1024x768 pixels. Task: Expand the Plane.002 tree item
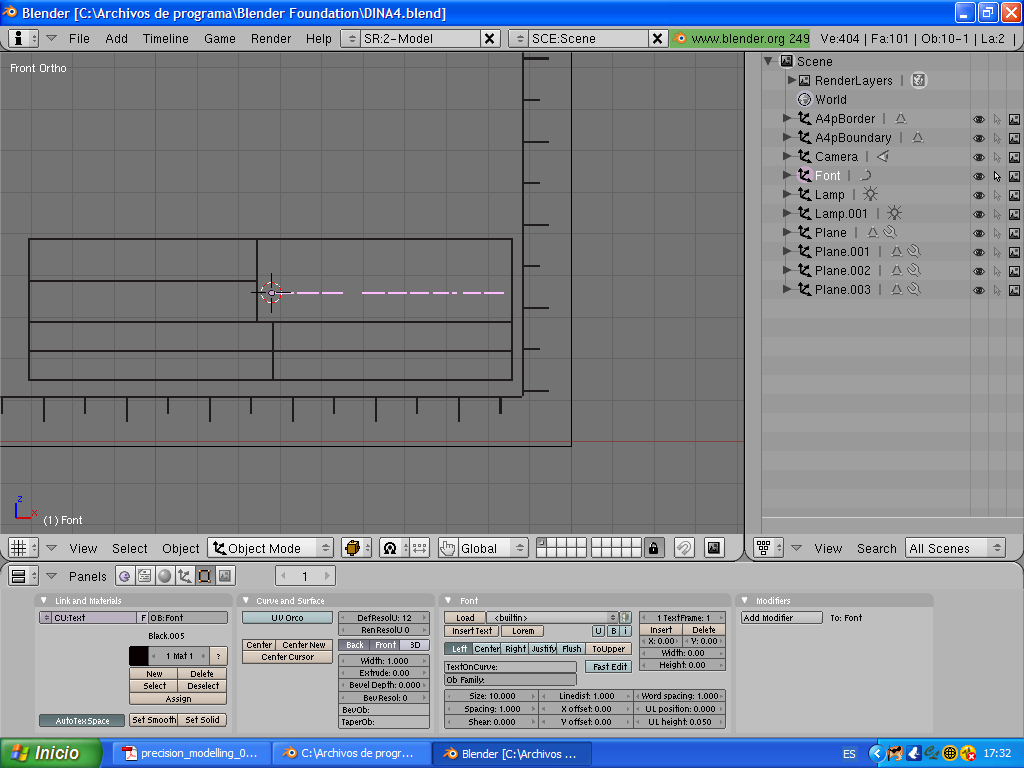787,270
